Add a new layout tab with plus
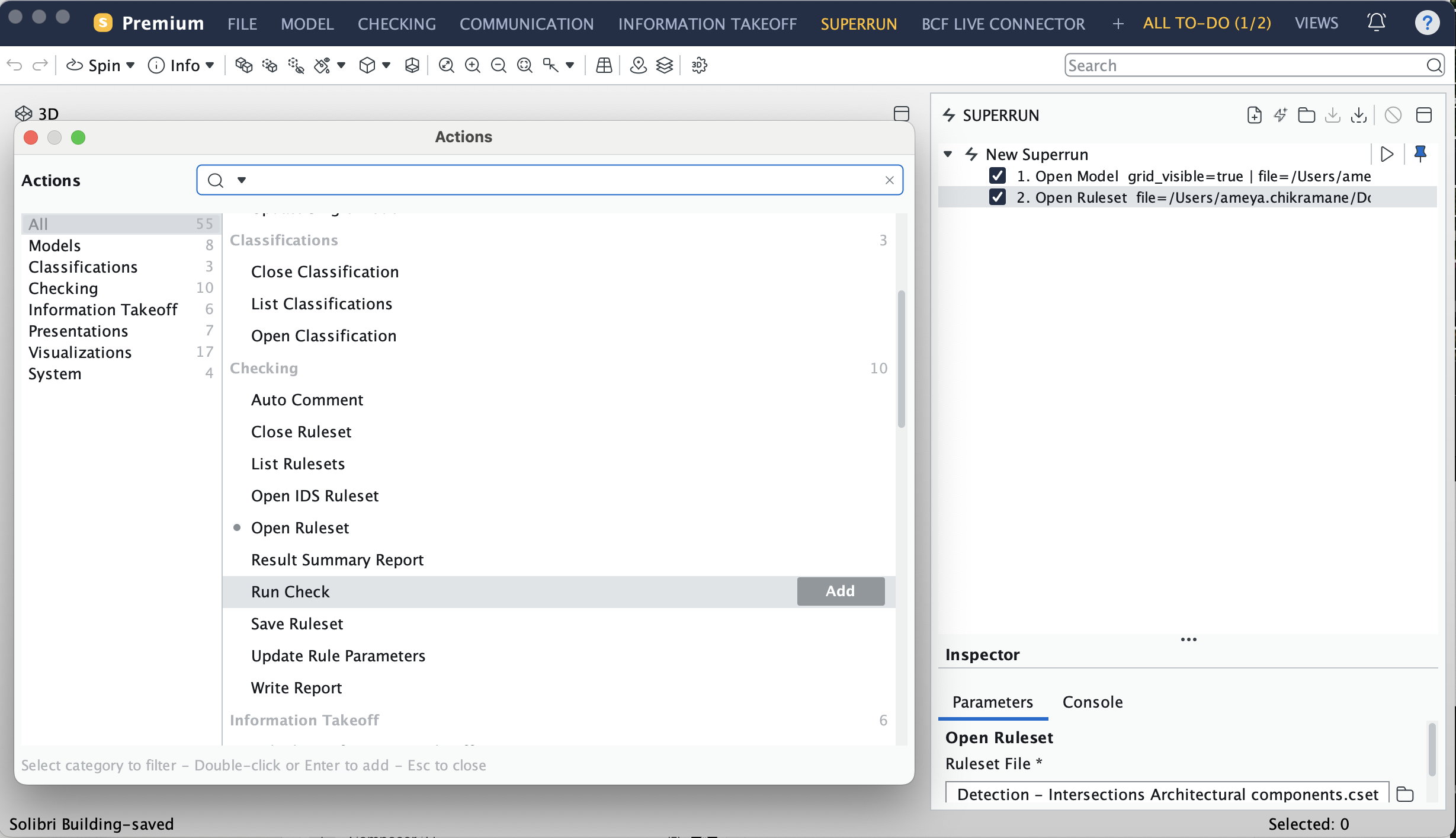 tap(1118, 24)
